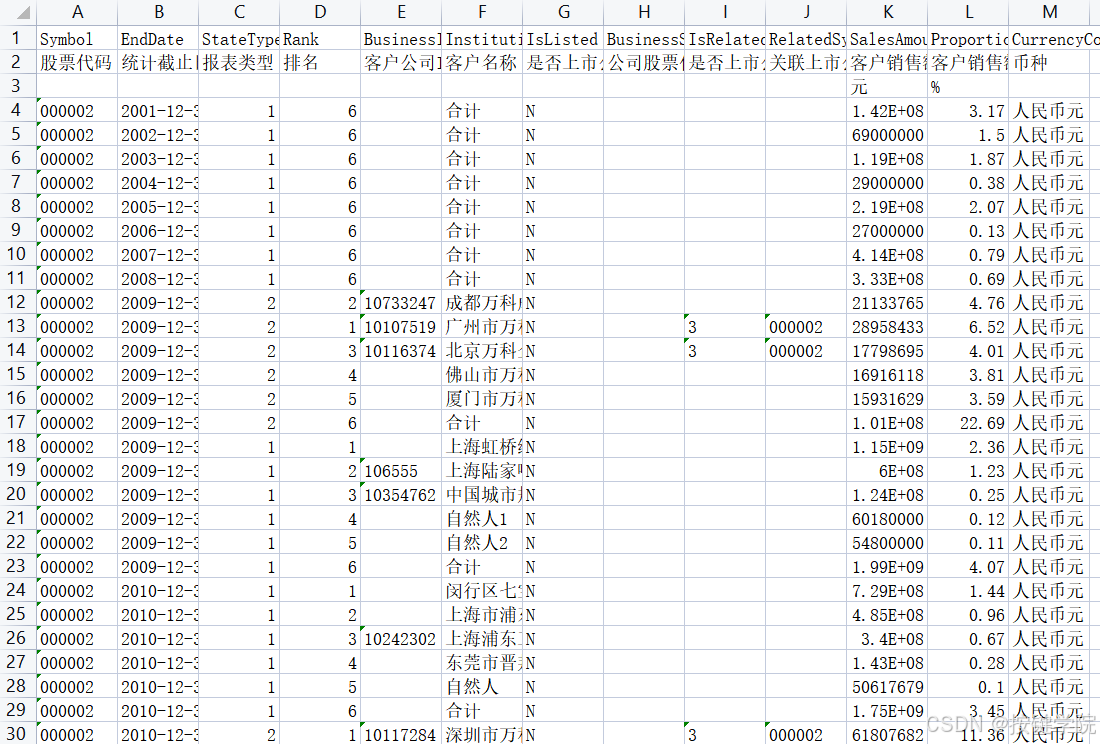The image size is (1100, 744).
Task: Select company ID cell 10354762
Action: 401,494
